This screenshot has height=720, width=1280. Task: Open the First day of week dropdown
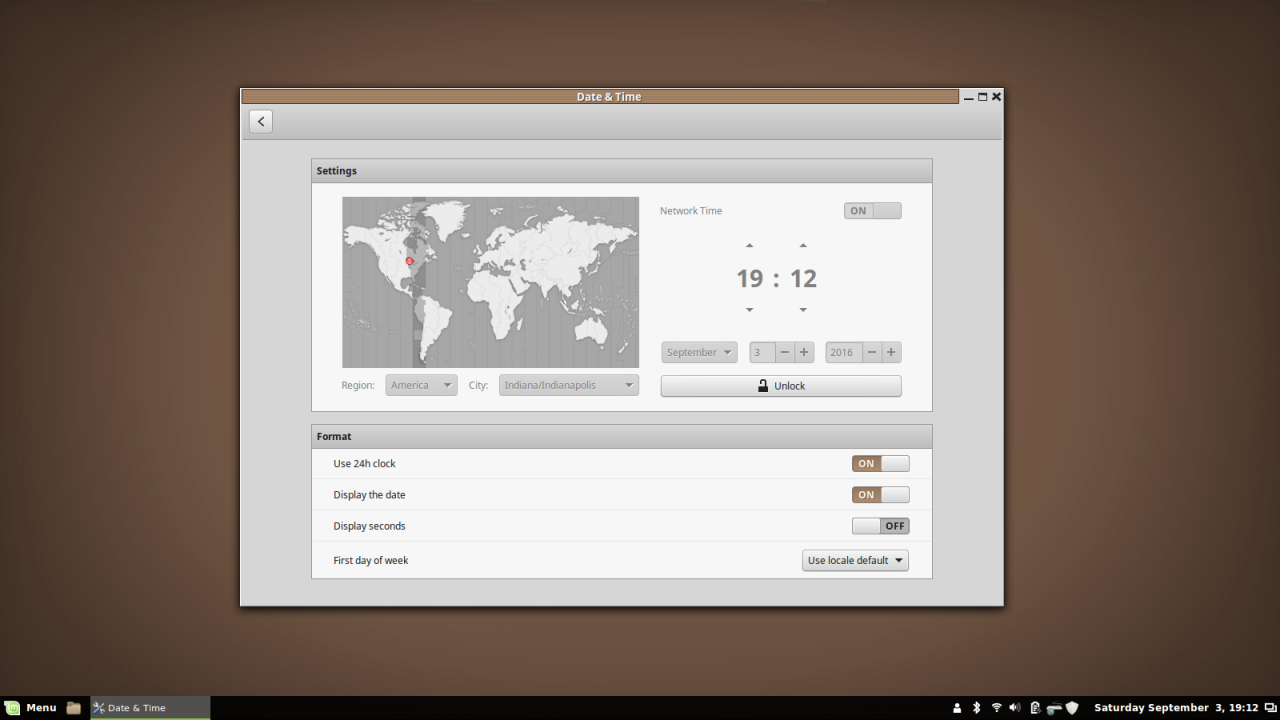click(x=855, y=560)
